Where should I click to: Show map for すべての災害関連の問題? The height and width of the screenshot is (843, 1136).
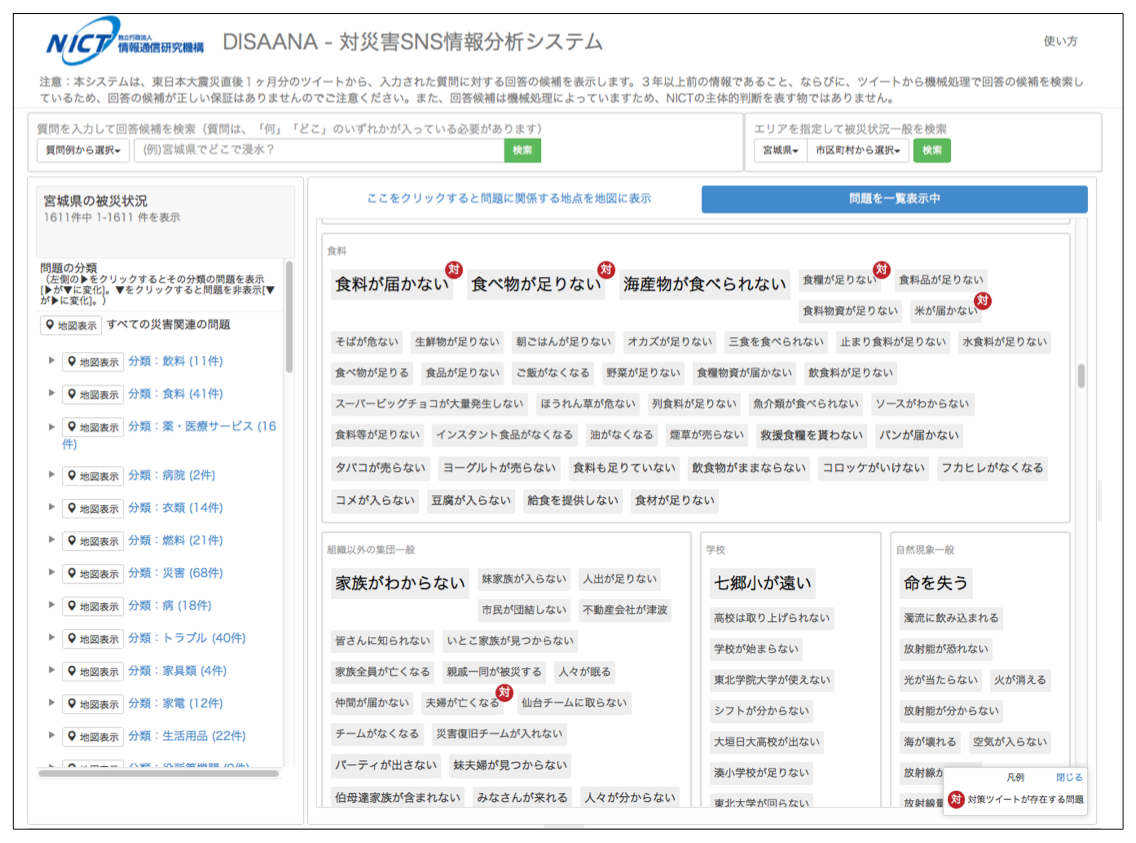tap(71, 325)
